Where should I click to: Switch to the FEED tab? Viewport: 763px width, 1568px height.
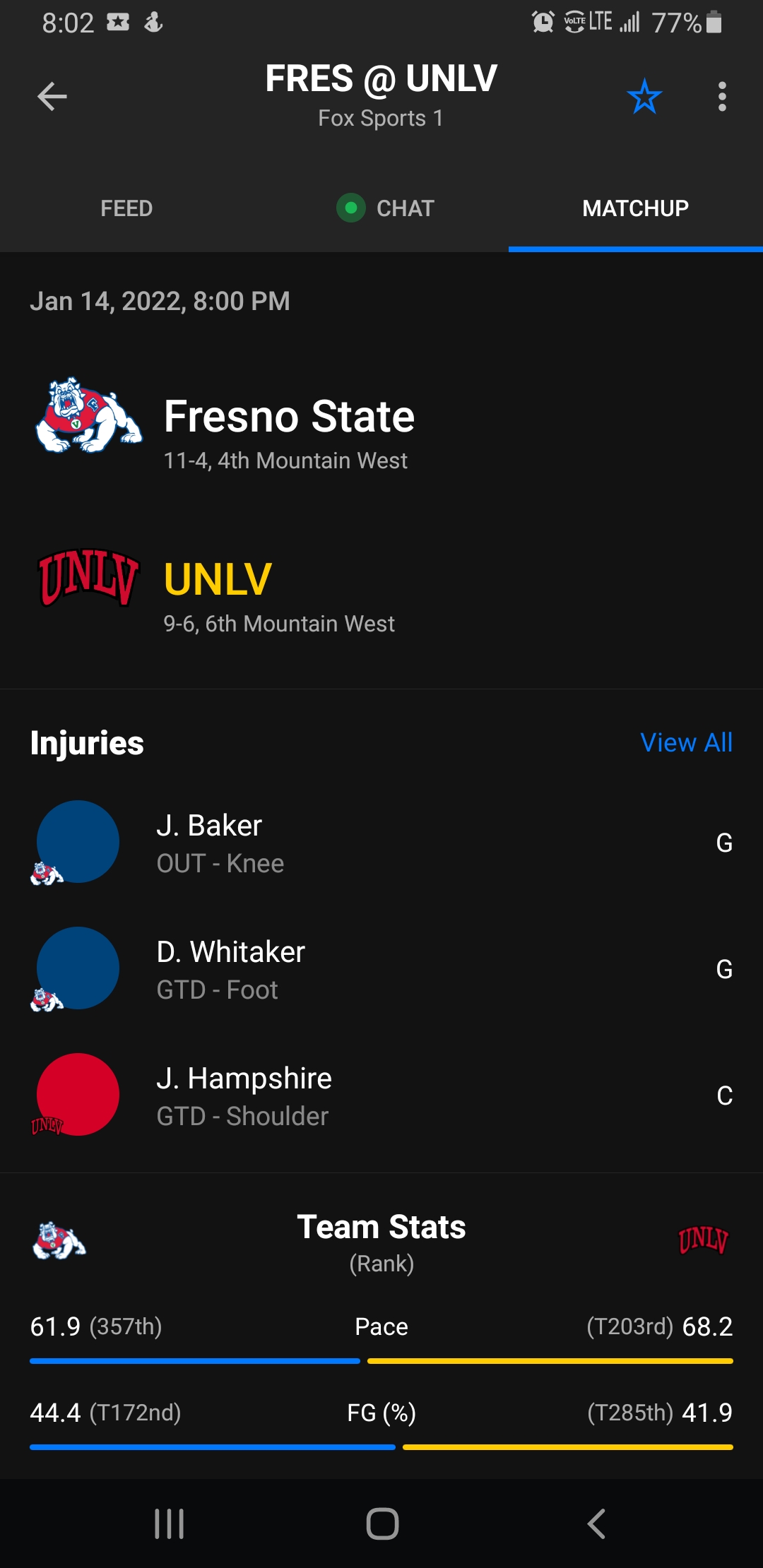tap(126, 208)
